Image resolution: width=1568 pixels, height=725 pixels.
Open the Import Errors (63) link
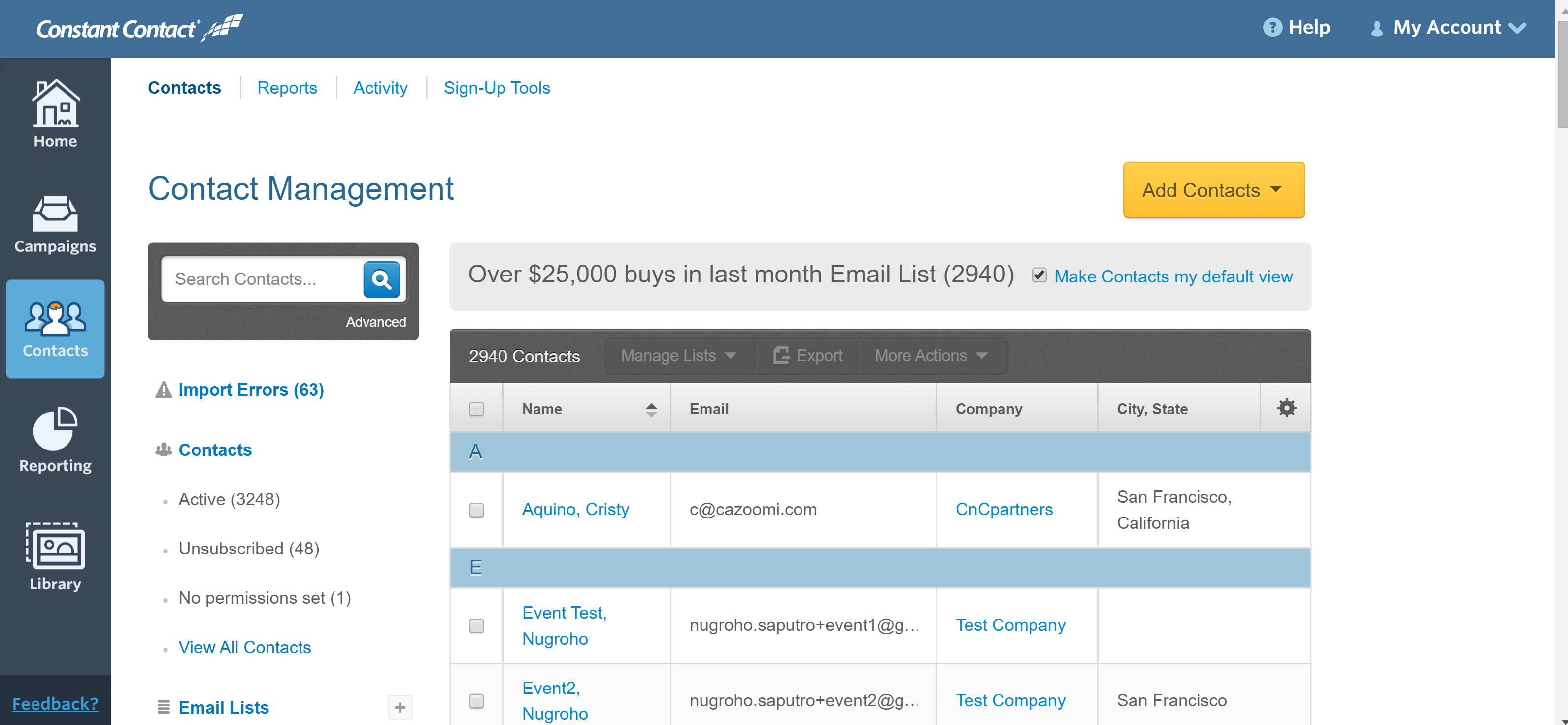pos(250,390)
